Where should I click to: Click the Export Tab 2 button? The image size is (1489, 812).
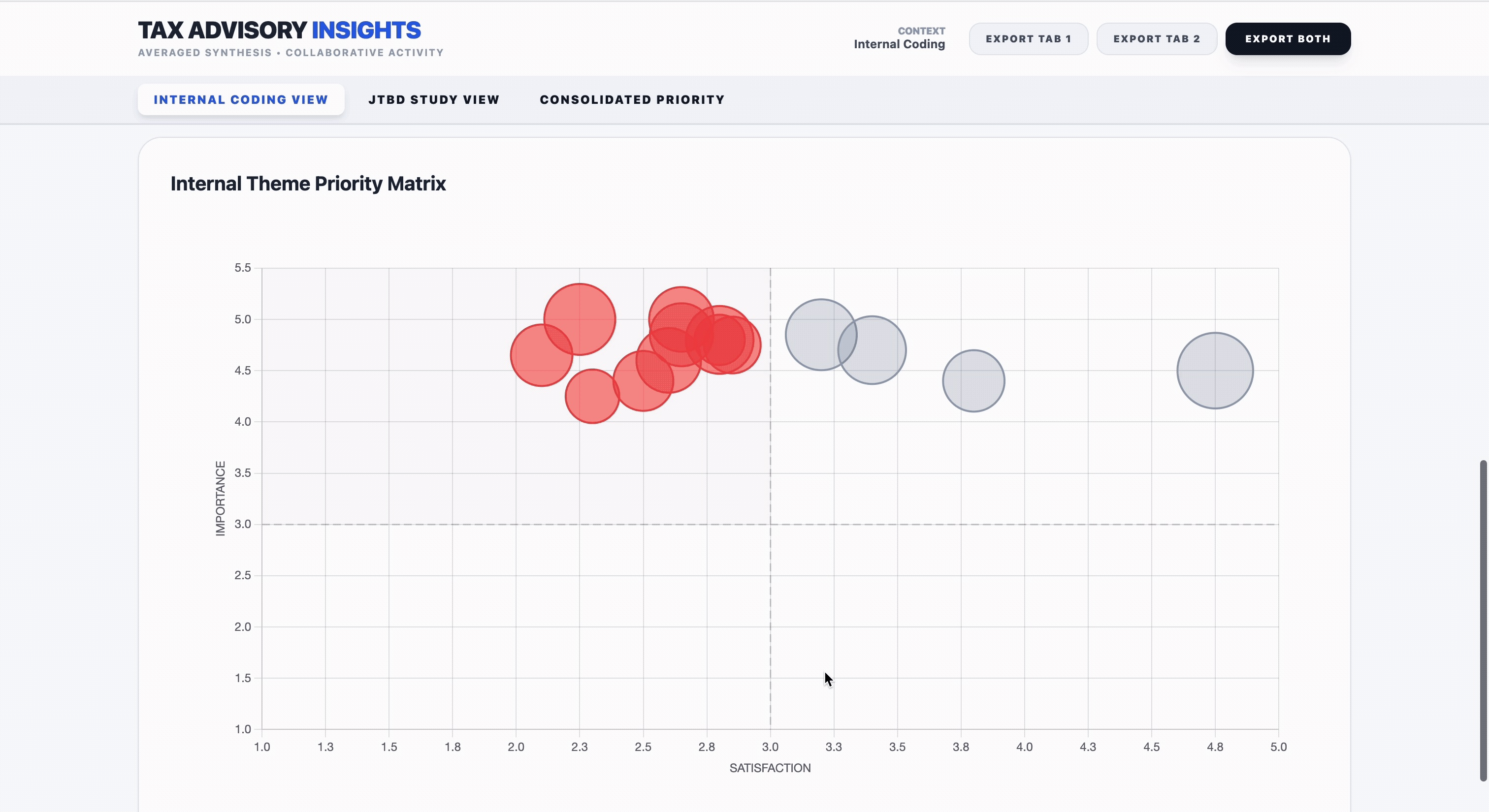(x=1156, y=38)
